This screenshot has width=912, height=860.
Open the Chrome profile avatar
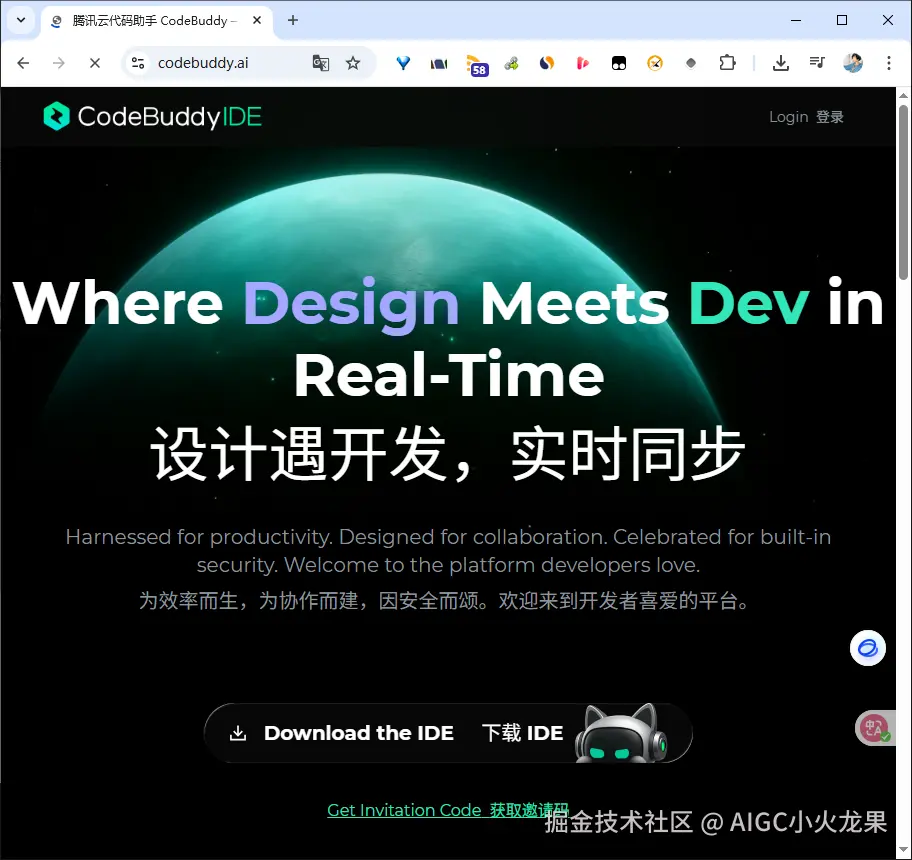853,63
